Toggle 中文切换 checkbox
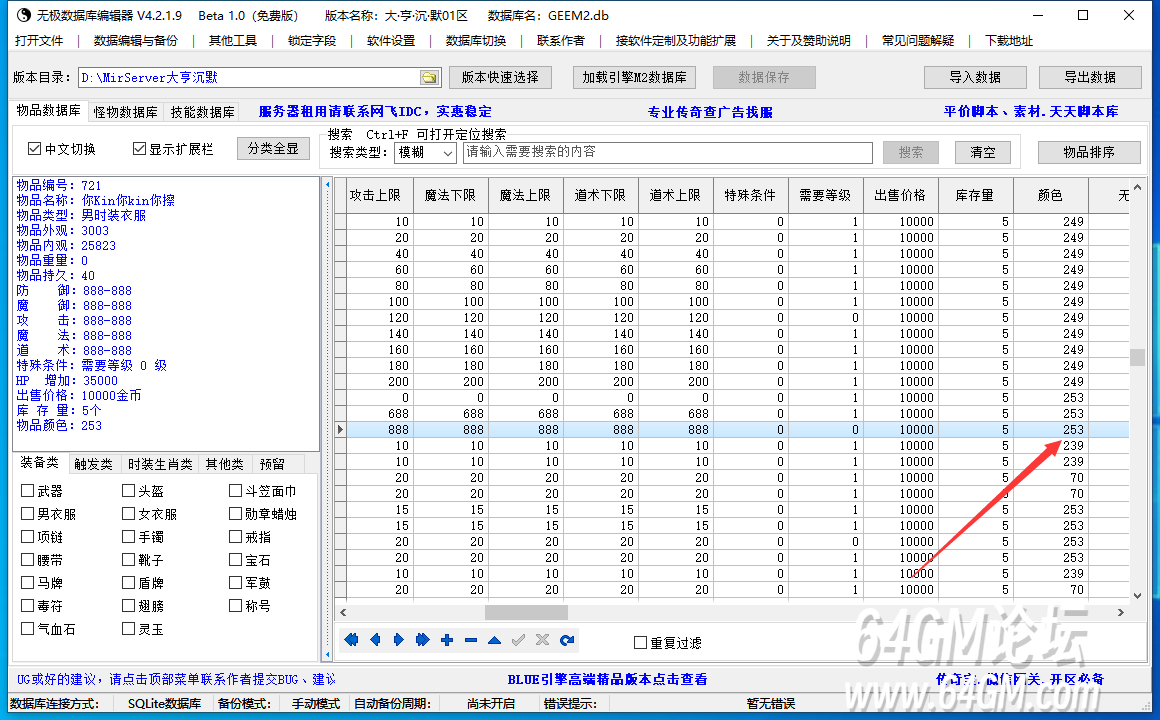 tap(34, 149)
